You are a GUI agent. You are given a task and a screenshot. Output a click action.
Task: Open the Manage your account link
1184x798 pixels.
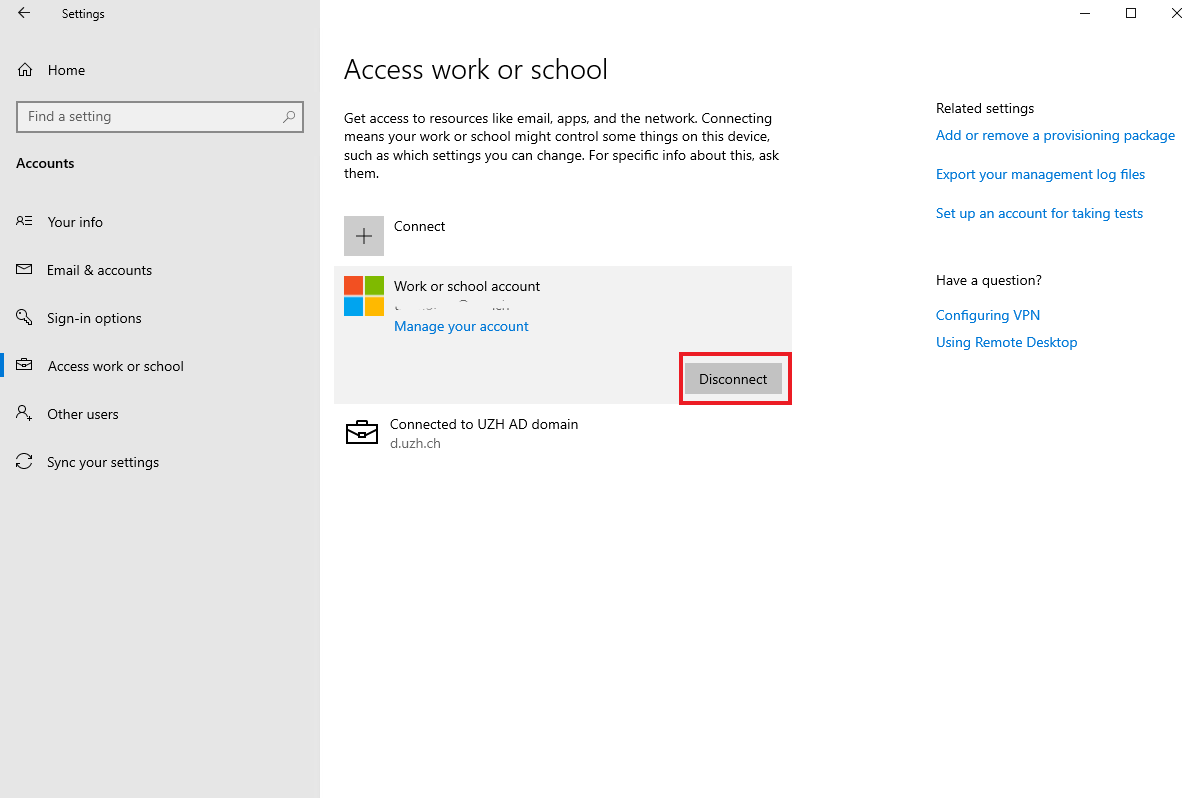461,326
